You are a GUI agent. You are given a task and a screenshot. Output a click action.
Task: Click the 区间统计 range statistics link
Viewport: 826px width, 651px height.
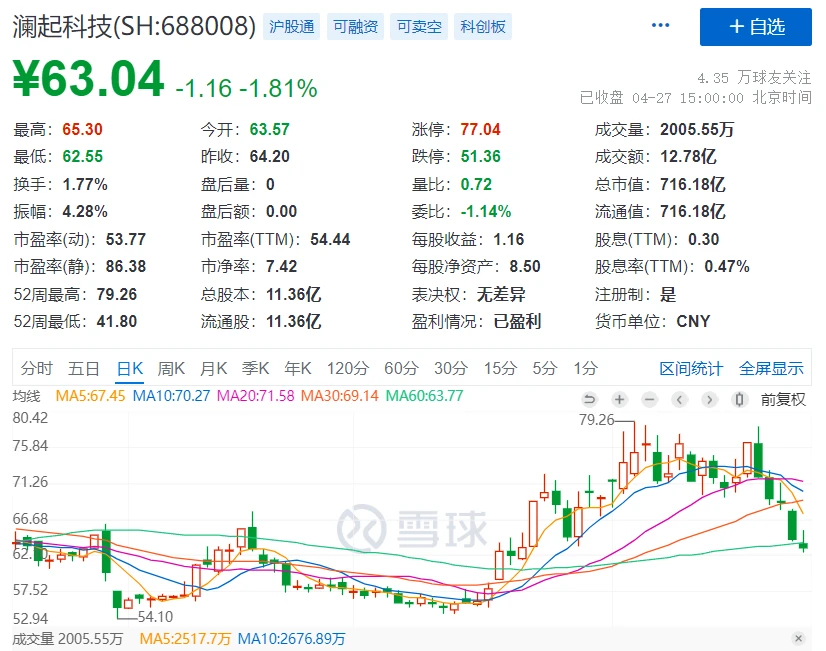690,368
